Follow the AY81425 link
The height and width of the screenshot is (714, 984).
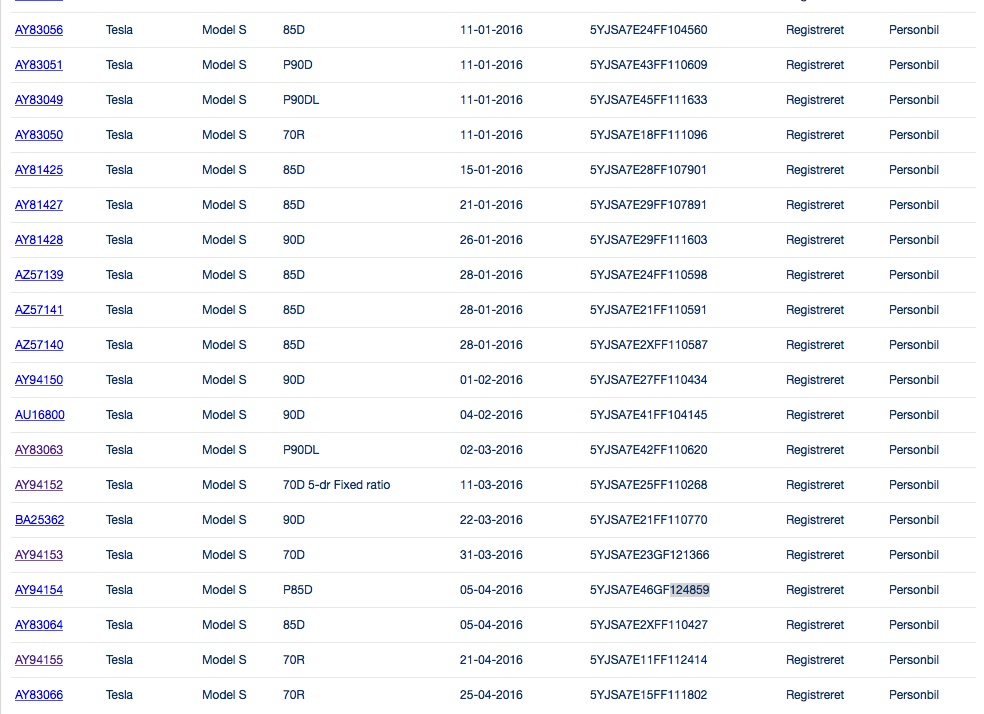pos(39,170)
